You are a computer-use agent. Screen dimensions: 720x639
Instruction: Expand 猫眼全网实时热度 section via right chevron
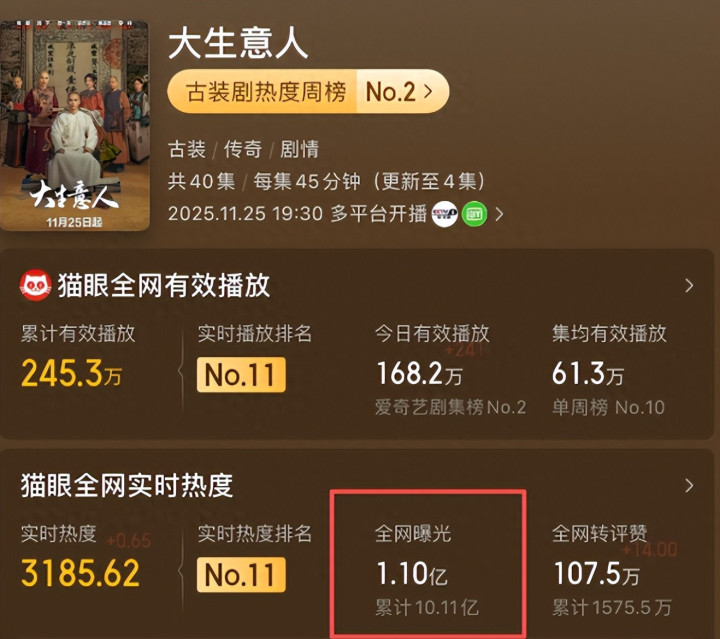689,486
